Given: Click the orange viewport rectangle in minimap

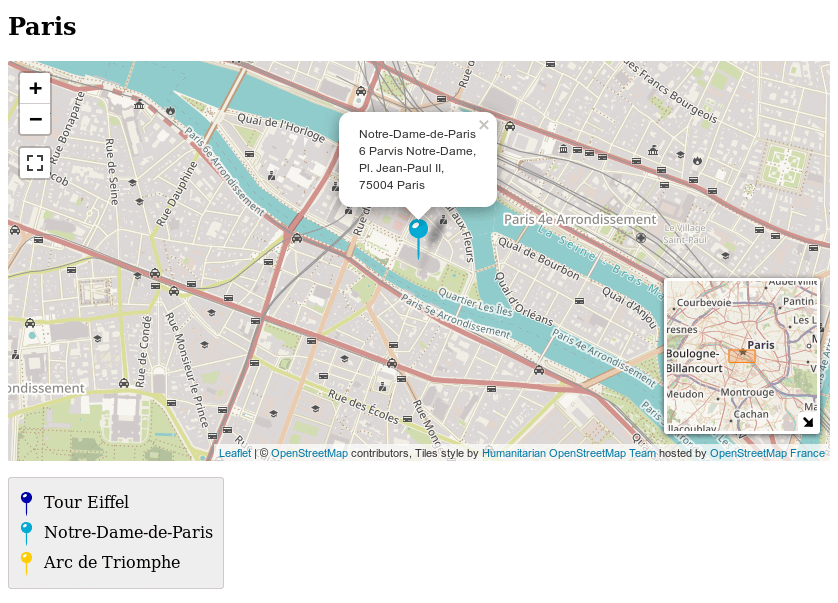Looking at the screenshot, I should click(741, 356).
